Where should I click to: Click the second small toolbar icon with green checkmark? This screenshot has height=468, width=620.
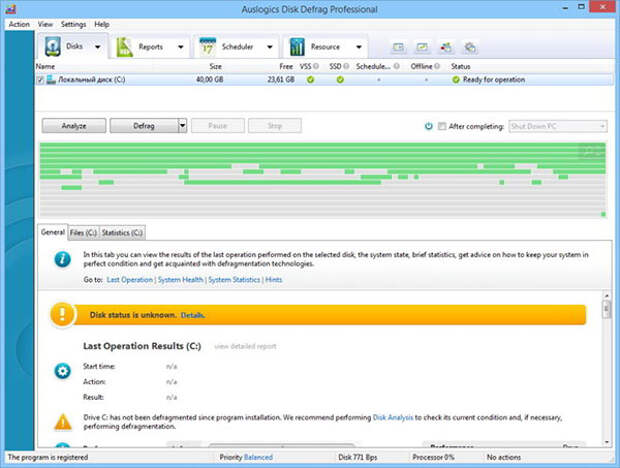click(422, 47)
